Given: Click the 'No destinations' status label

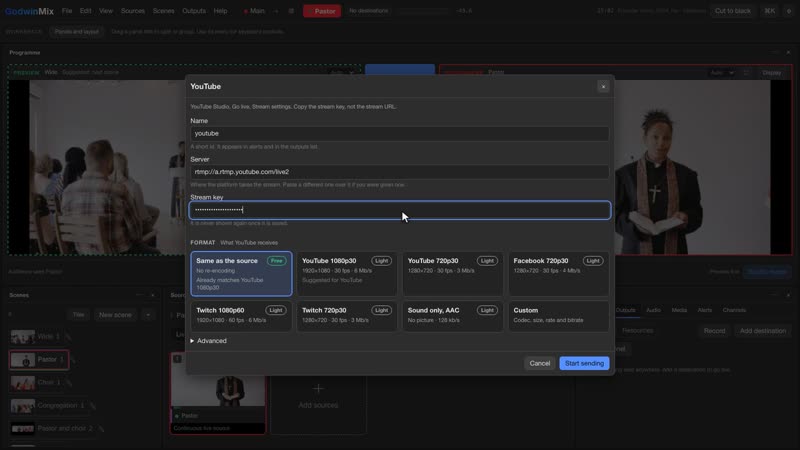Looking at the screenshot, I should coord(368,11).
